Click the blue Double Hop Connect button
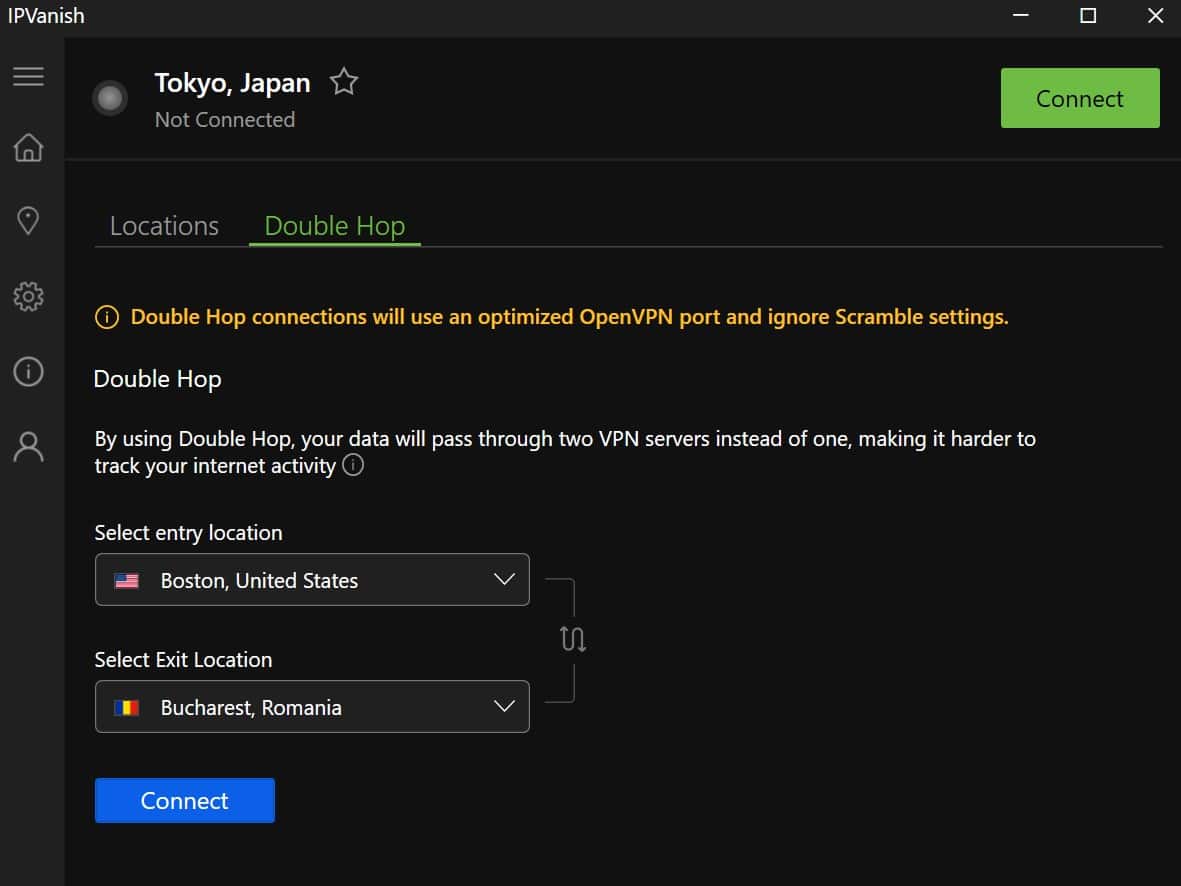 pos(185,800)
